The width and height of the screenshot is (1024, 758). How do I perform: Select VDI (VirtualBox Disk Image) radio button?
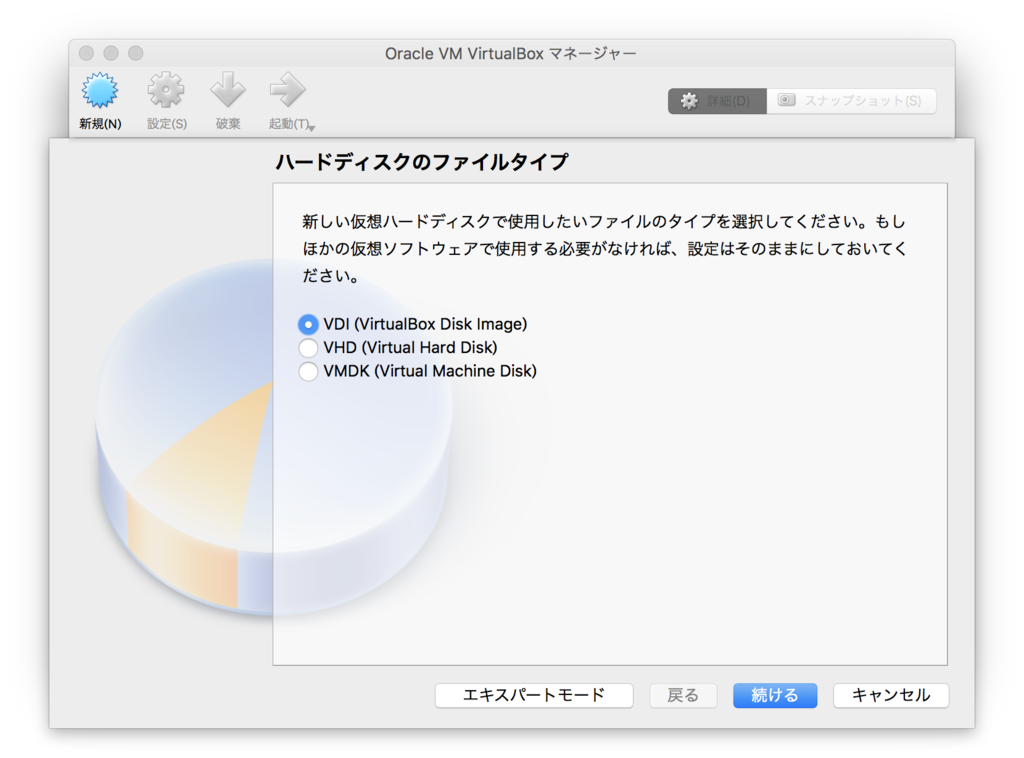point(308,324)
